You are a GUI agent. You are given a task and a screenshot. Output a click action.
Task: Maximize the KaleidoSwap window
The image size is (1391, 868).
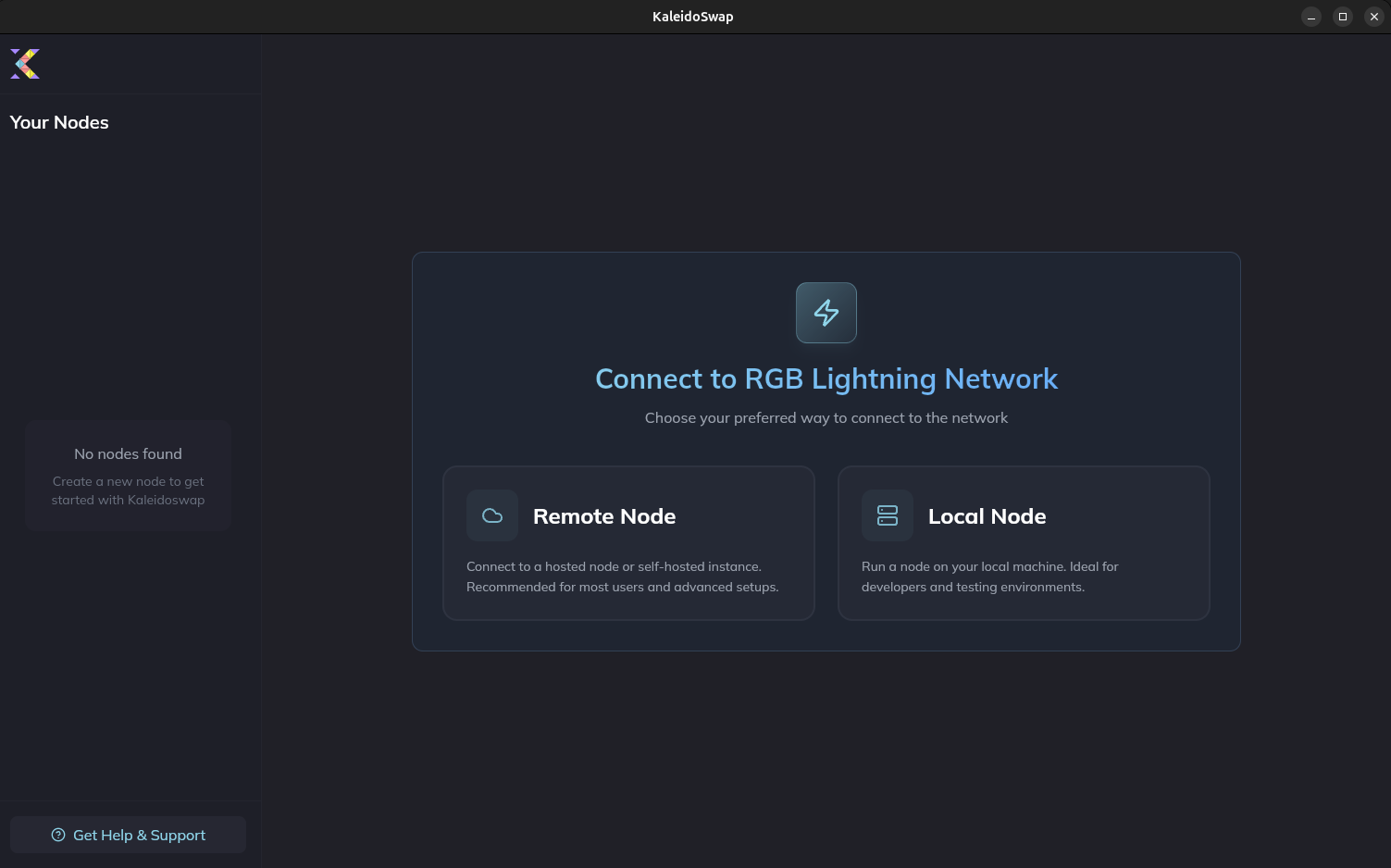point(1343,17)
